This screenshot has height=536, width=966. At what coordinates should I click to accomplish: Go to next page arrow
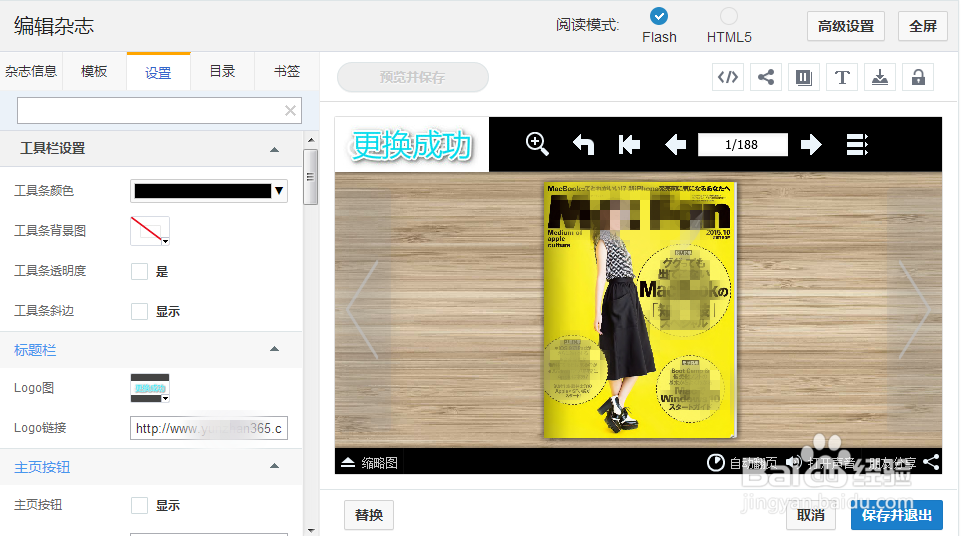tap(811, 145)
